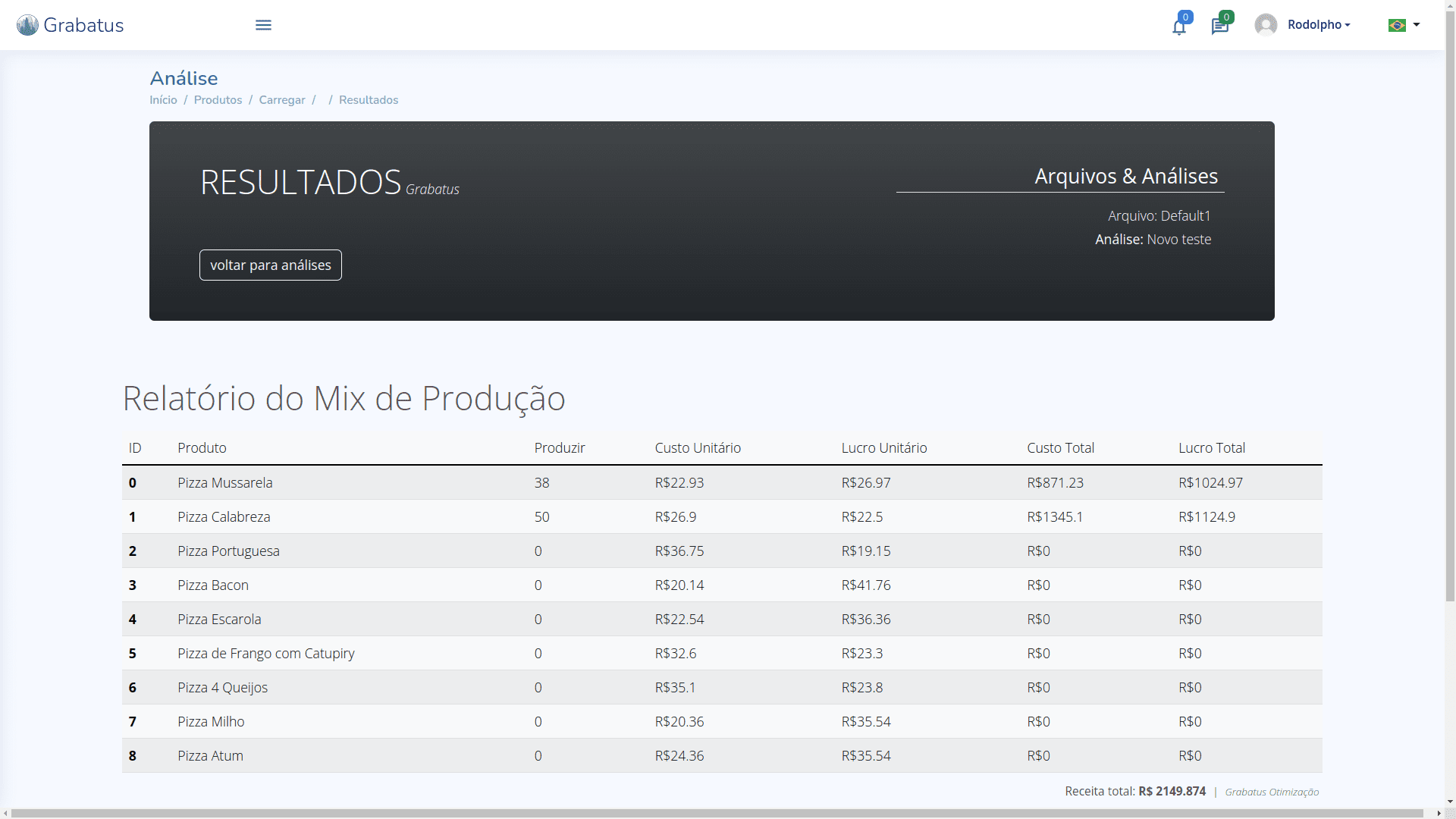This screenshot has height=819, width=1456.
Task: Click the Produzir column header
Action: pos(560,447)
